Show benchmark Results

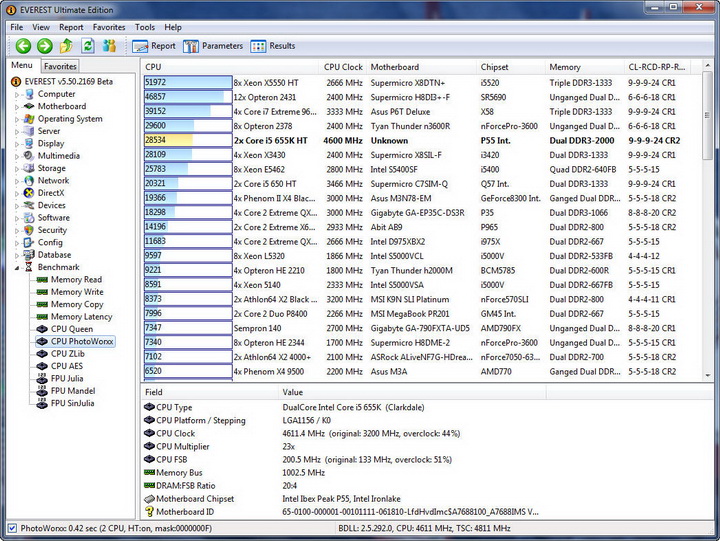pos(273,46)
